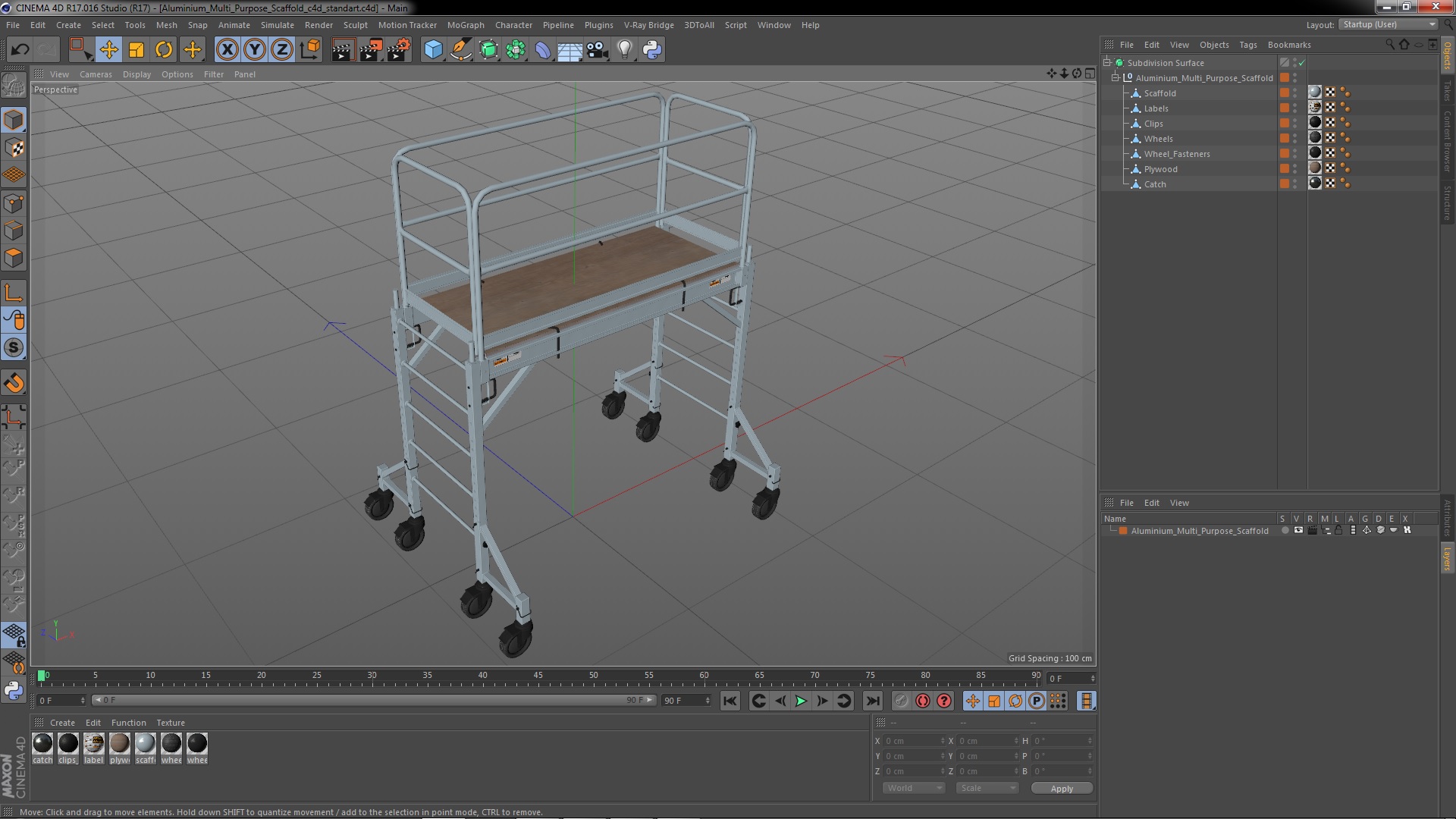Open the Content Browser side tab
The image size is (1456, 819).
1447,140
